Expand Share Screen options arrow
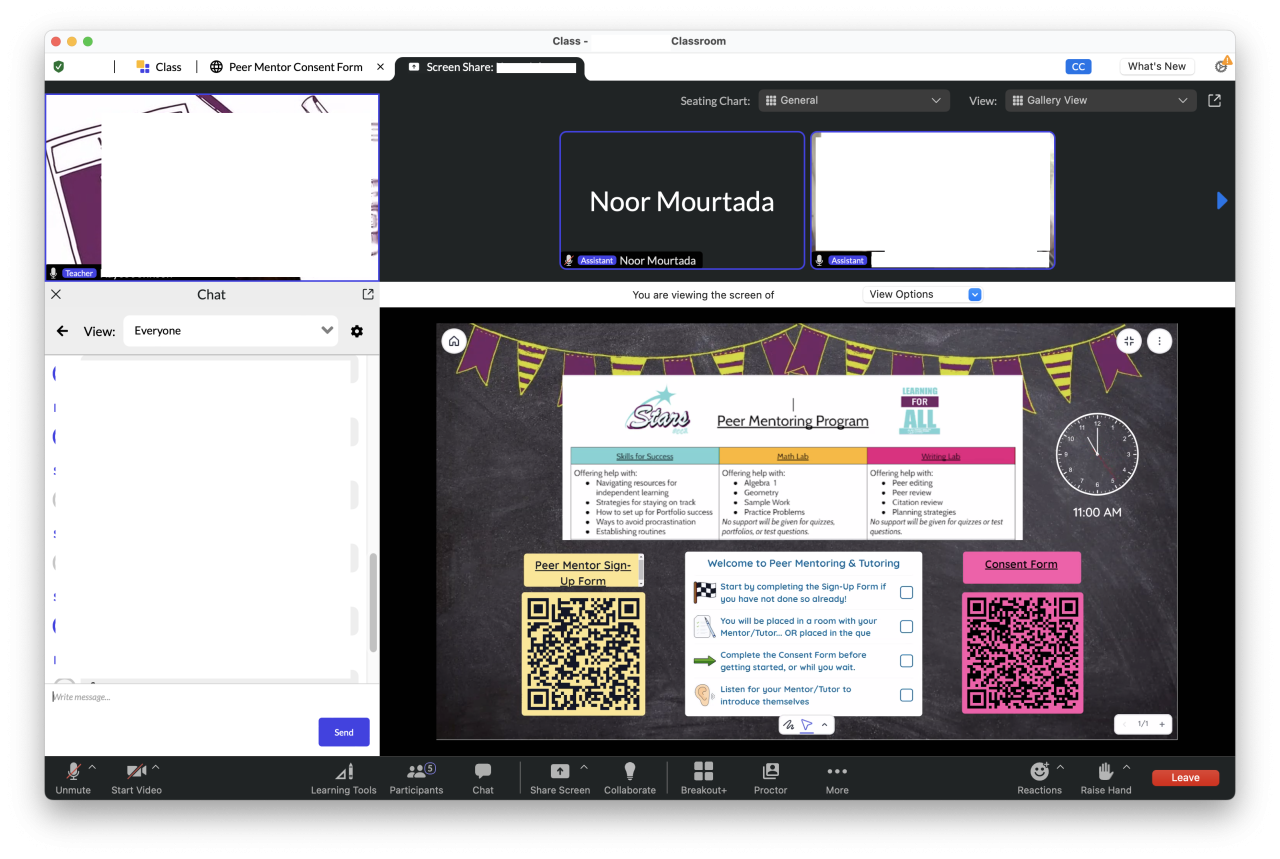The height and width of the screenshot is (859, 1280). tap(584, 768)
